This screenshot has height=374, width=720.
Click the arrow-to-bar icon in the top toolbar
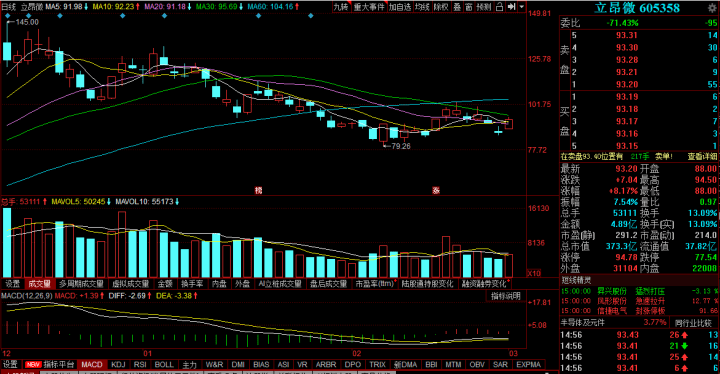point(512,7)
